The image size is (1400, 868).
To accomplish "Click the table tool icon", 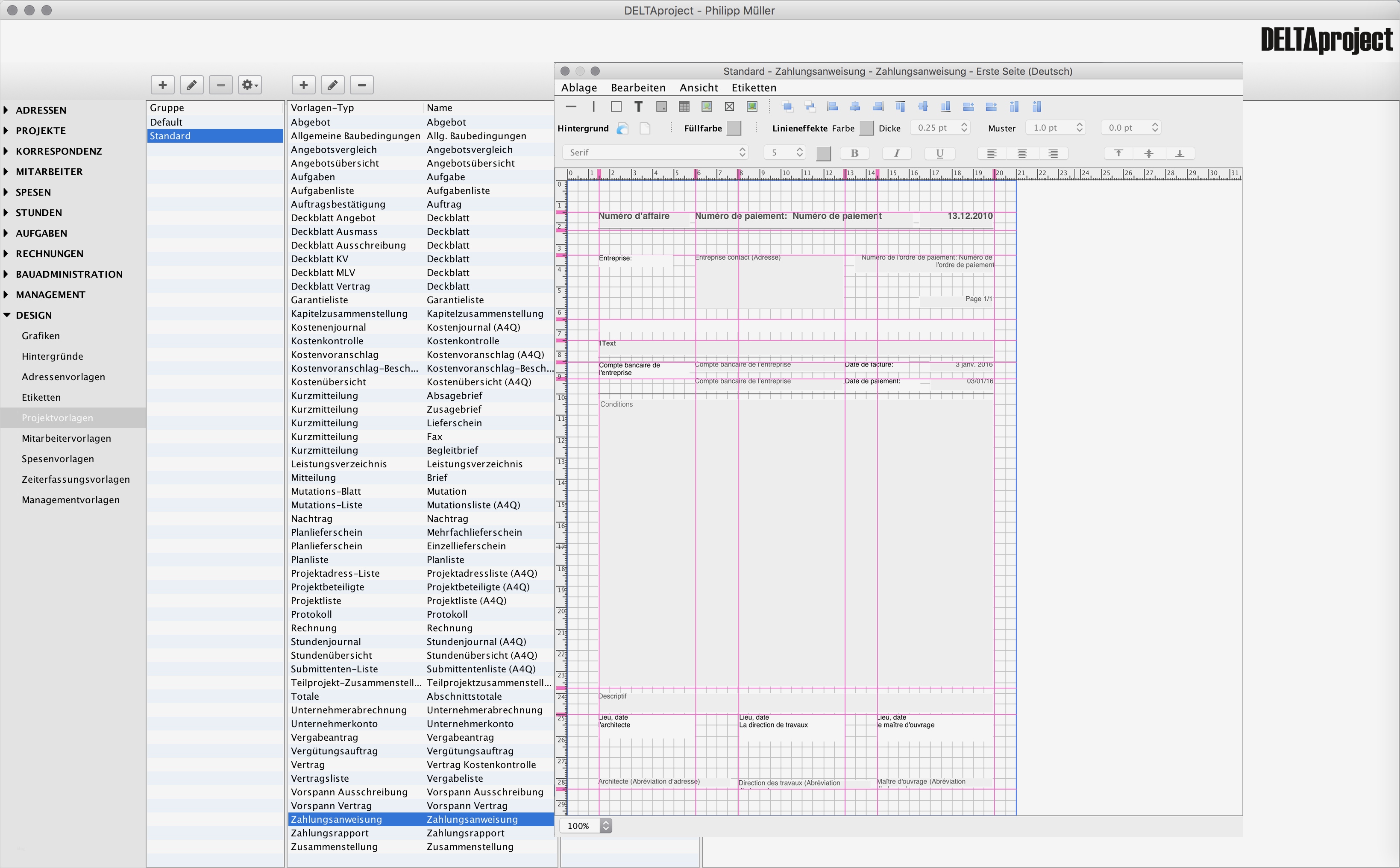I will [x=684, y=106].
